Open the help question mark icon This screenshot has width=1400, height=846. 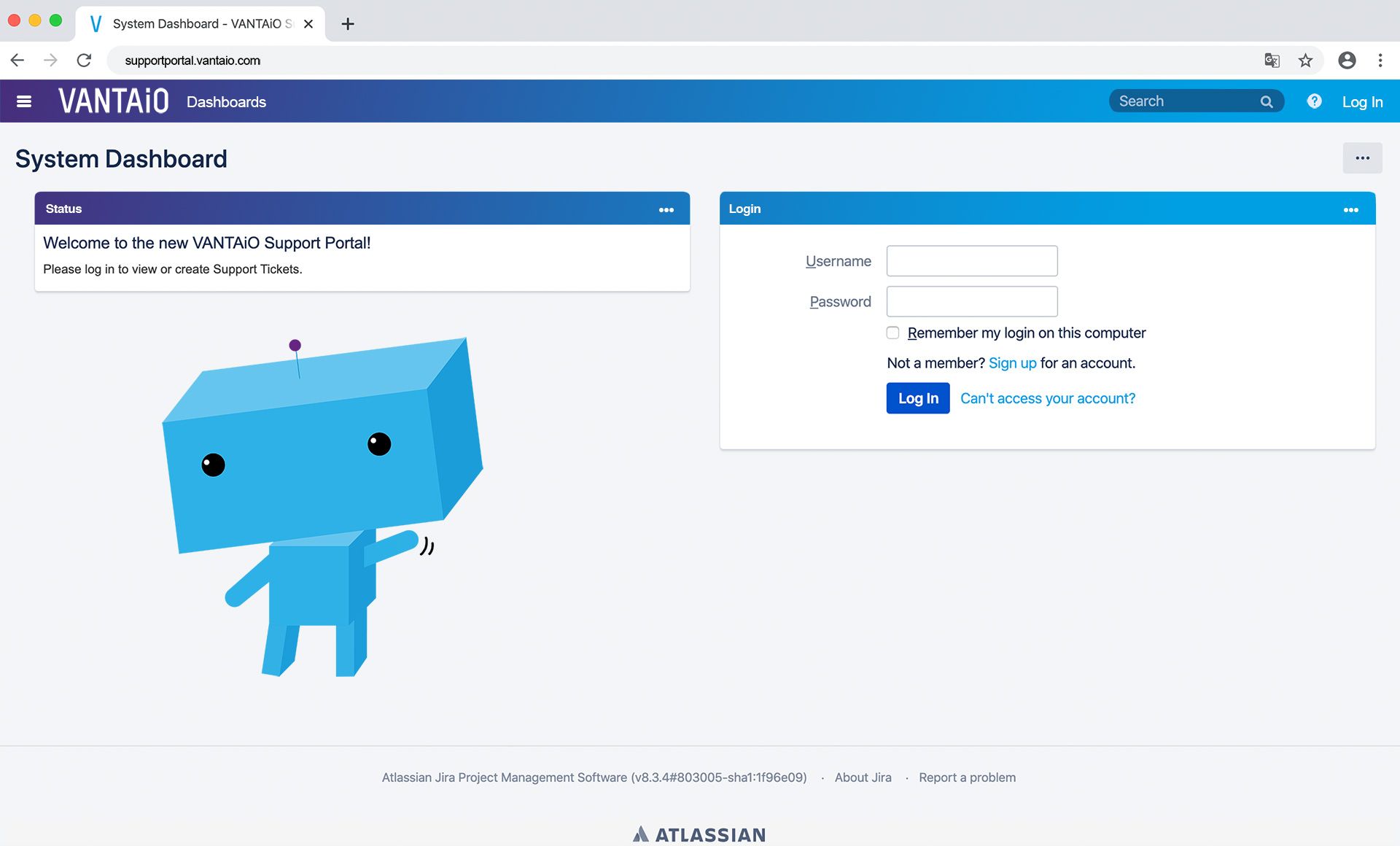point(1314,101)
